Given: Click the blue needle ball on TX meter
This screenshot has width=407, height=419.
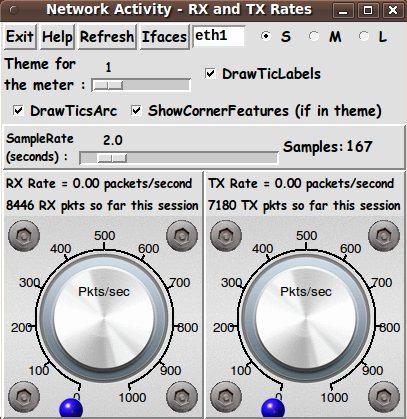Looking at the screenshot, I should tap(273, 408).
